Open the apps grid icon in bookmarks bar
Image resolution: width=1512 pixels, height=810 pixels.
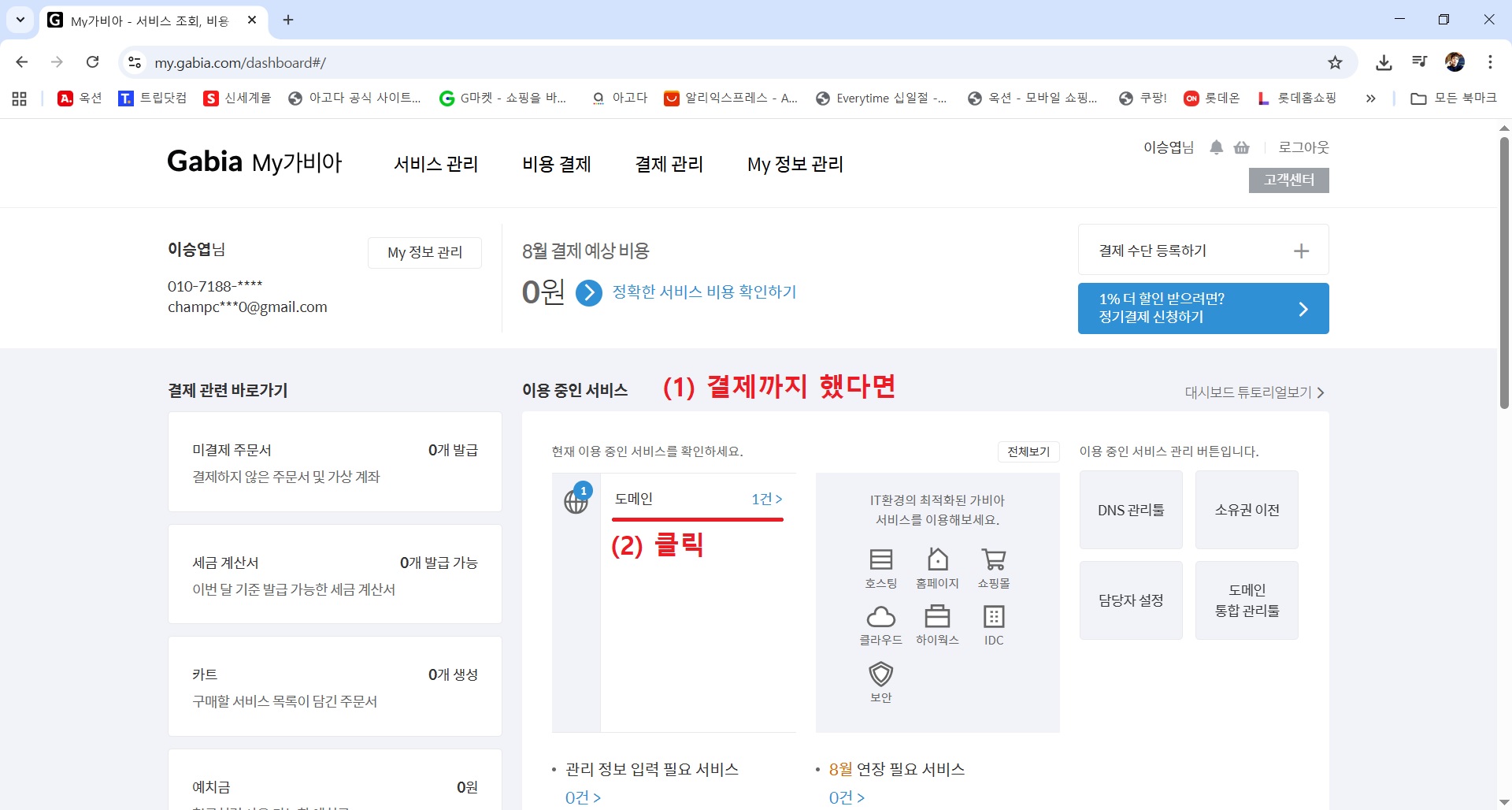(x=20, y=98)
